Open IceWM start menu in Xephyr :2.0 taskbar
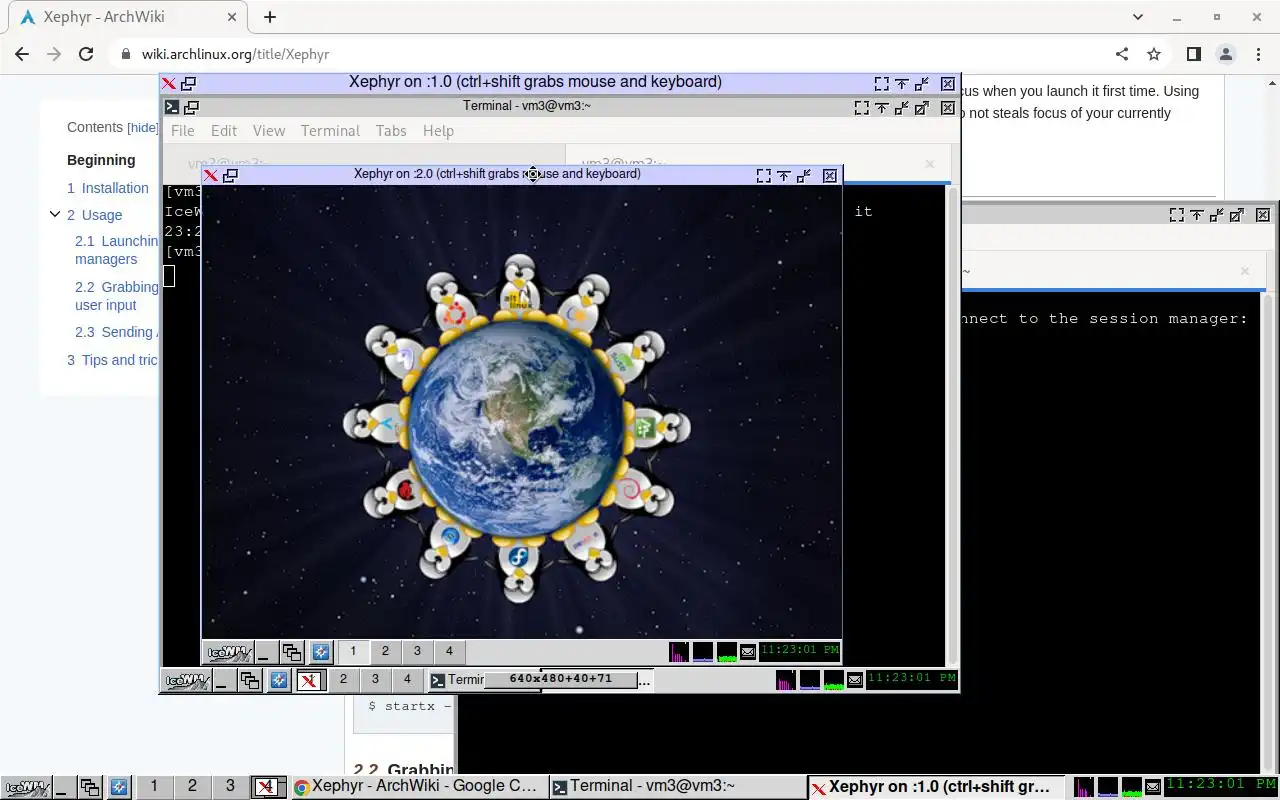Viewport: 1280px width, 800px height. click(228, 652)
